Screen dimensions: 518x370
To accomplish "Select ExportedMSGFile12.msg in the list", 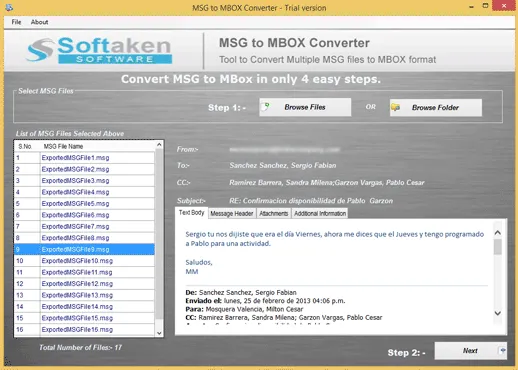I will (84, 284).
